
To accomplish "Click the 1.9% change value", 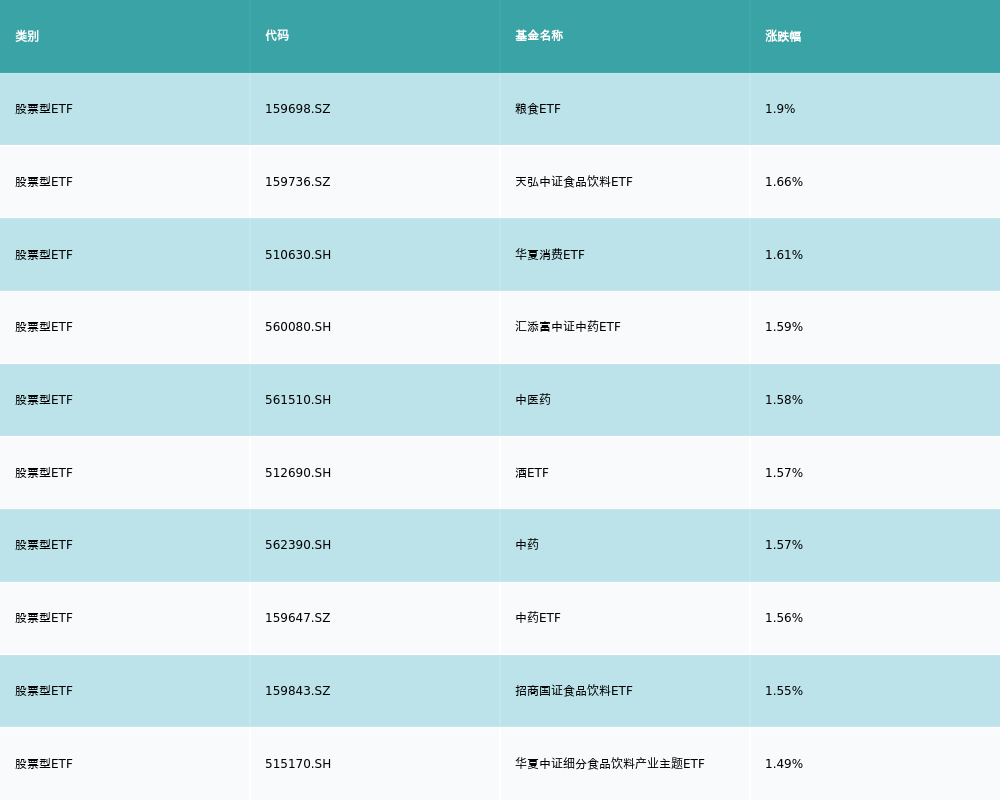I will click(780, 109).
